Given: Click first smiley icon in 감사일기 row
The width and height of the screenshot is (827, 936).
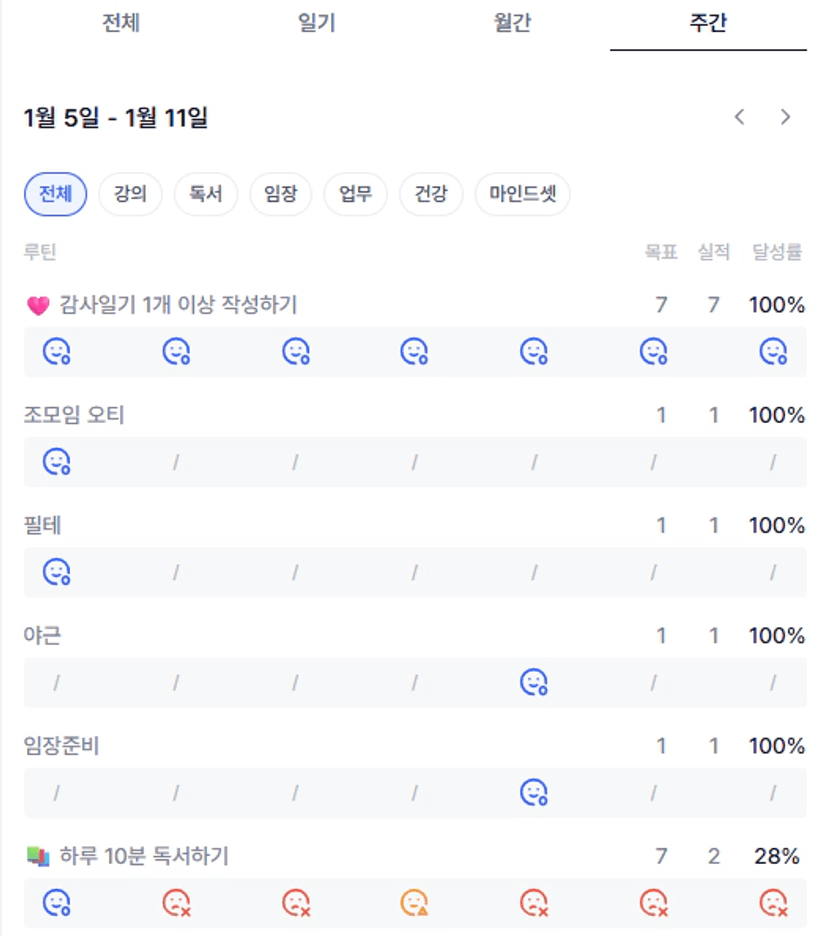Looking at the screenshot, I should tap(56, 351).
